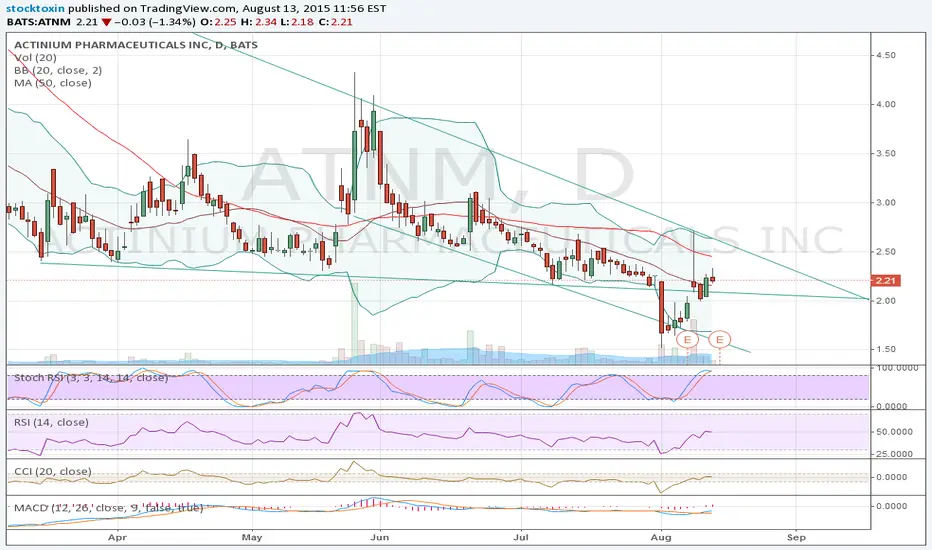Click the Jul date axis label
The width and height of the screenshot is (932, 550).
tap(521, 537)
